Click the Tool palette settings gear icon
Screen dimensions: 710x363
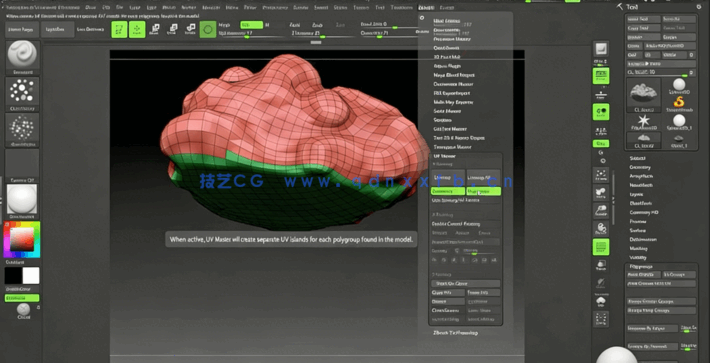coord(699,6)
